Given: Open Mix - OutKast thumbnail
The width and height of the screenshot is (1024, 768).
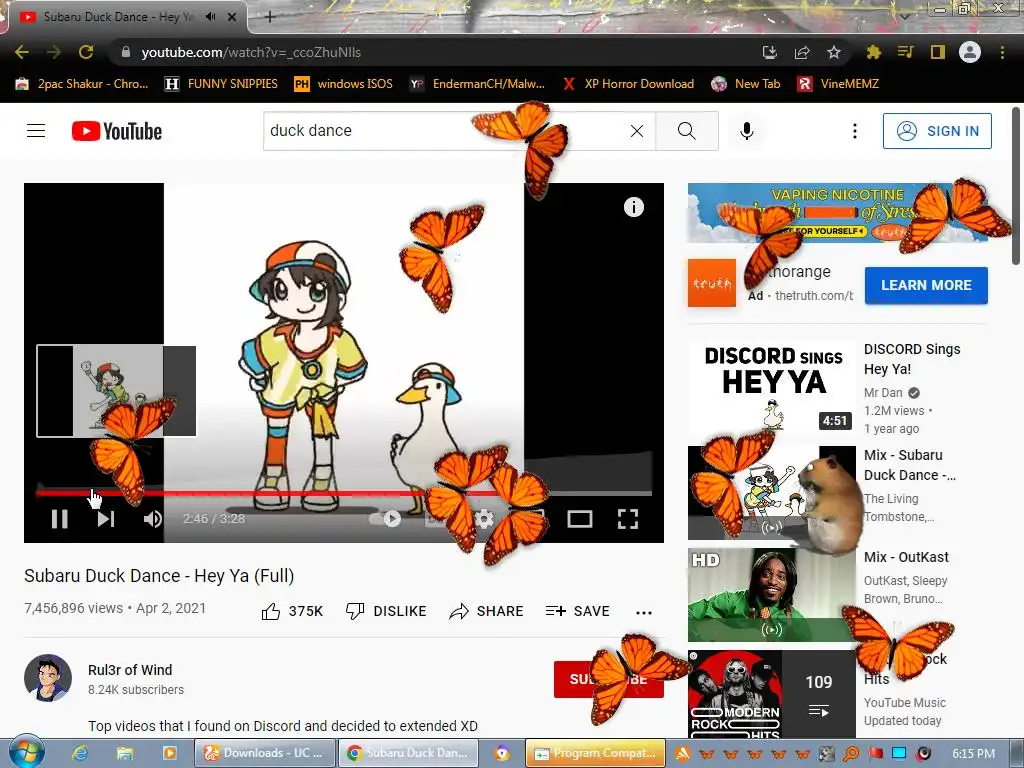Looking at the screenshot, I should (x=771, y=595).
